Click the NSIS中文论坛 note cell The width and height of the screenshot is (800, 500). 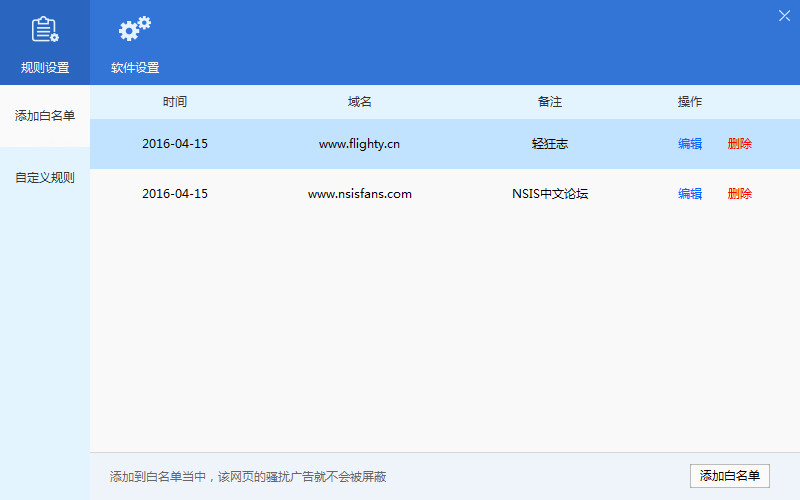coord(550,194)
